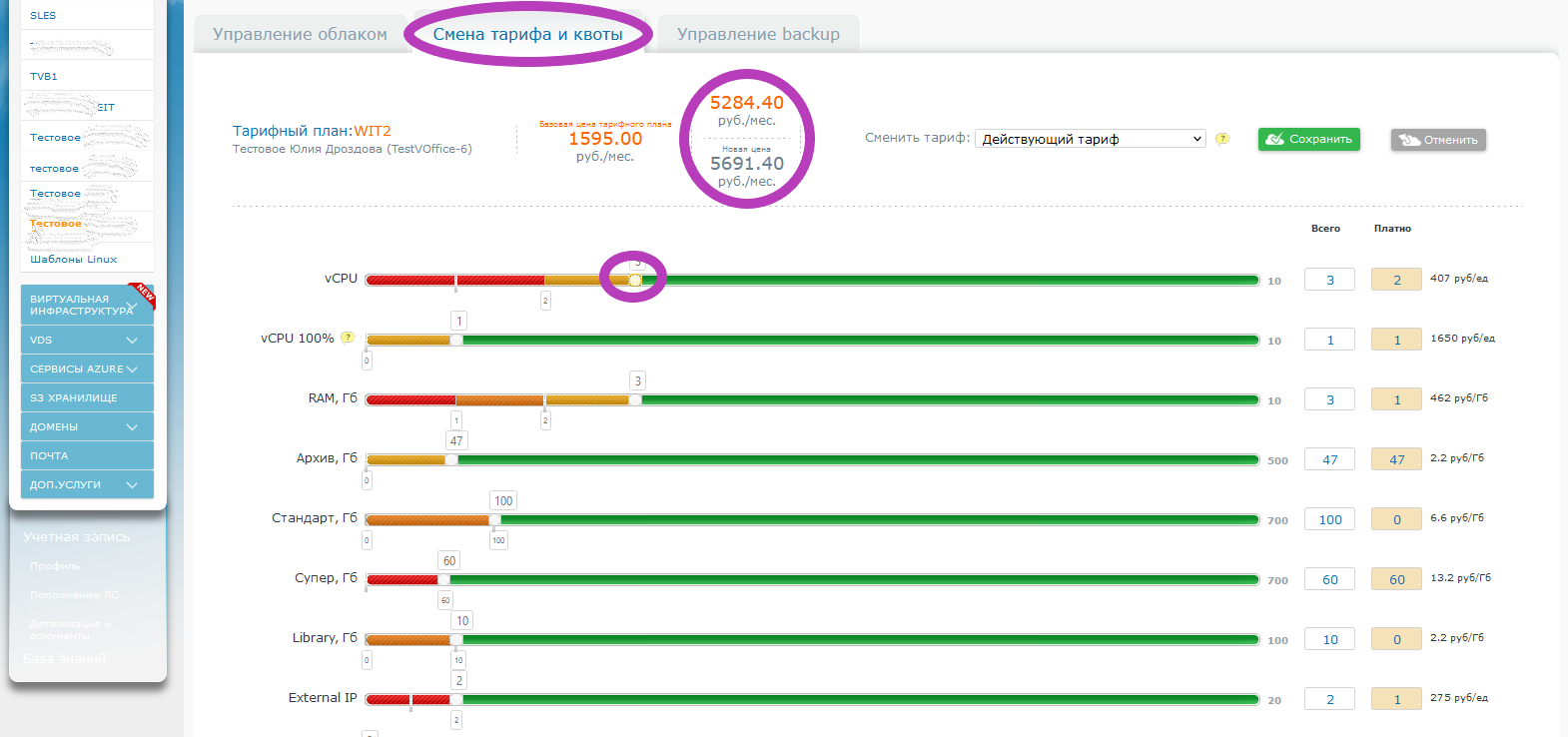
Task: Switch to the 'Управление облаком' tab
Action: 300,34
